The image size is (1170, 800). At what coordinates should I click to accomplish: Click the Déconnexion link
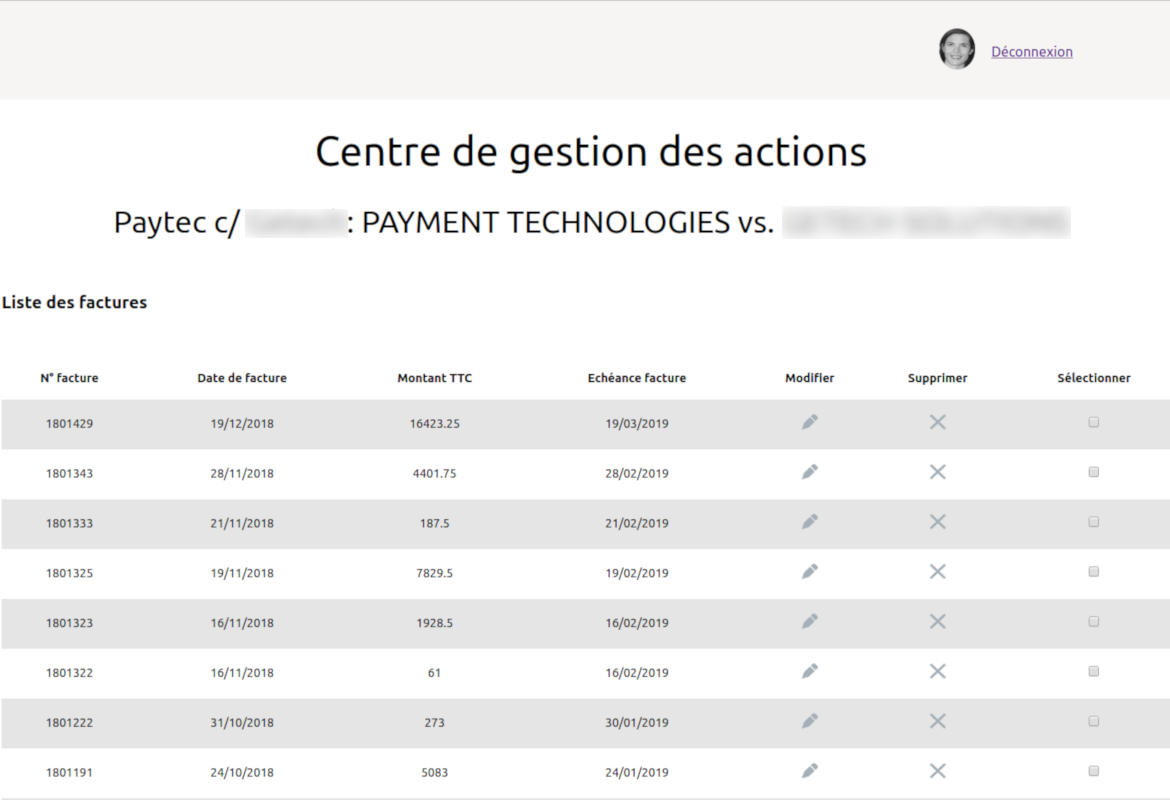click(x=1031, y=52)
